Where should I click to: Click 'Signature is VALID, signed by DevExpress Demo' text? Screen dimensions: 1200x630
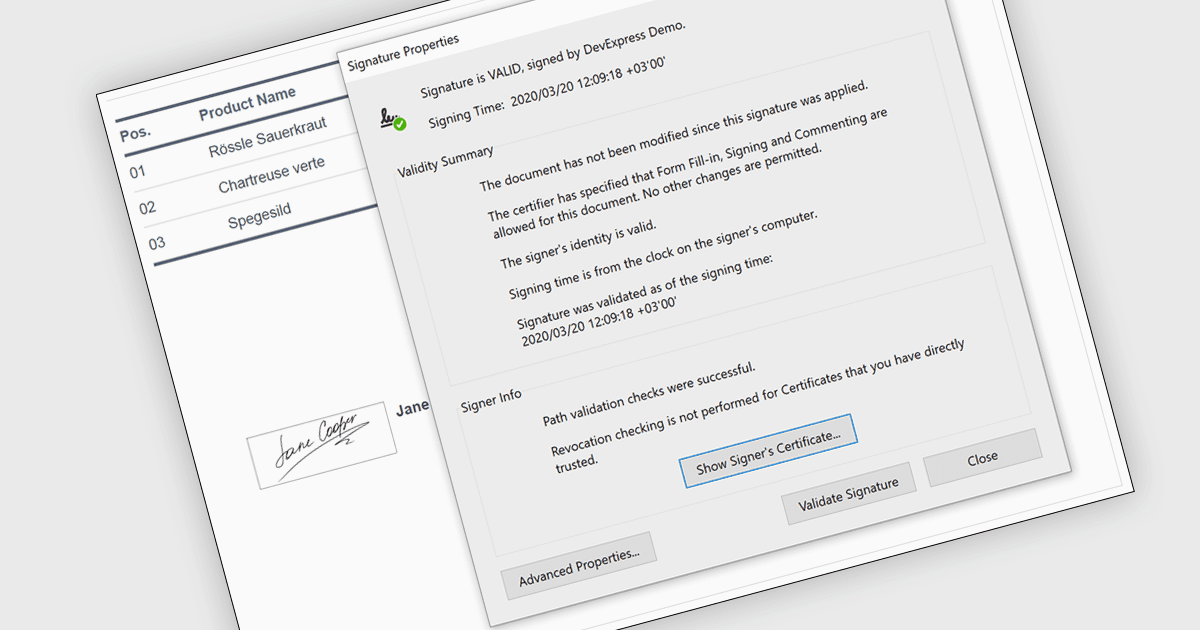point(553,59)
